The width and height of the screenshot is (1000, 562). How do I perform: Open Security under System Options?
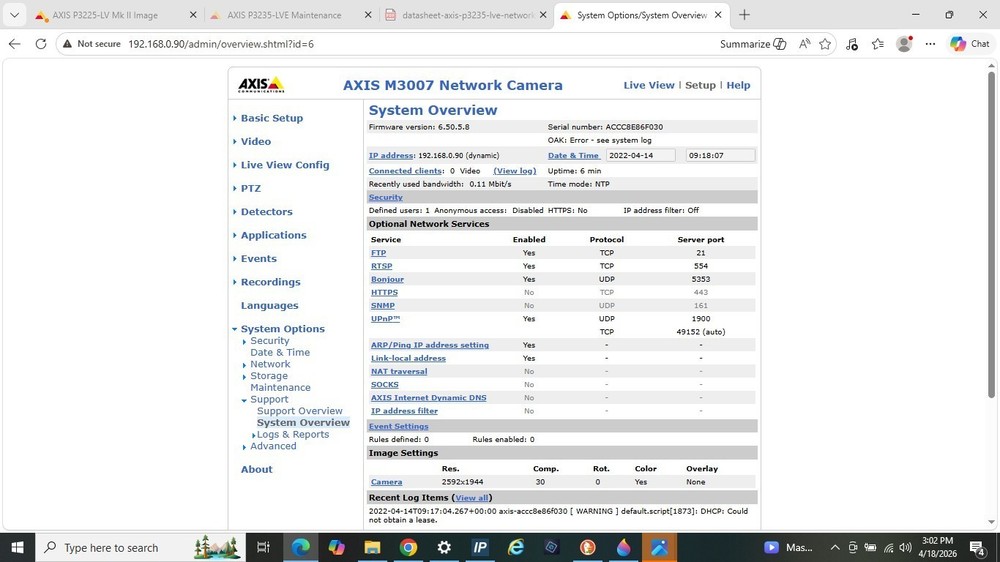point(269,341)
